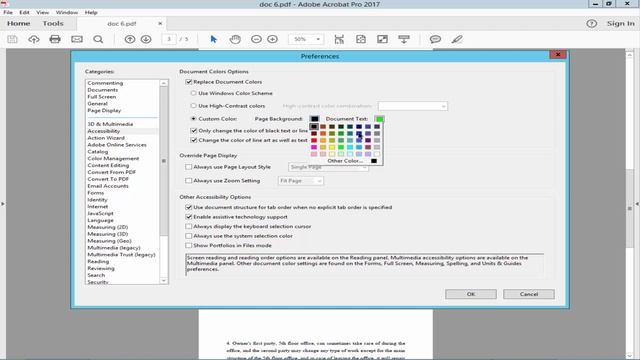The width and height of the screenshot is (640, 360).
Task: Activate the Selection arrow tool
Action: [213, 39]
